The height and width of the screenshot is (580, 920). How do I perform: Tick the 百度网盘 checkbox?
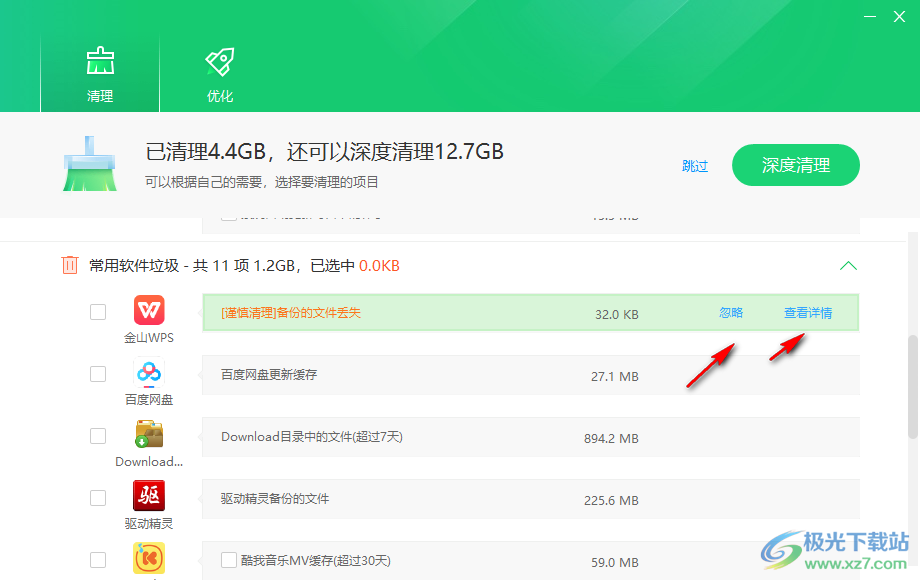click(98, 374)
